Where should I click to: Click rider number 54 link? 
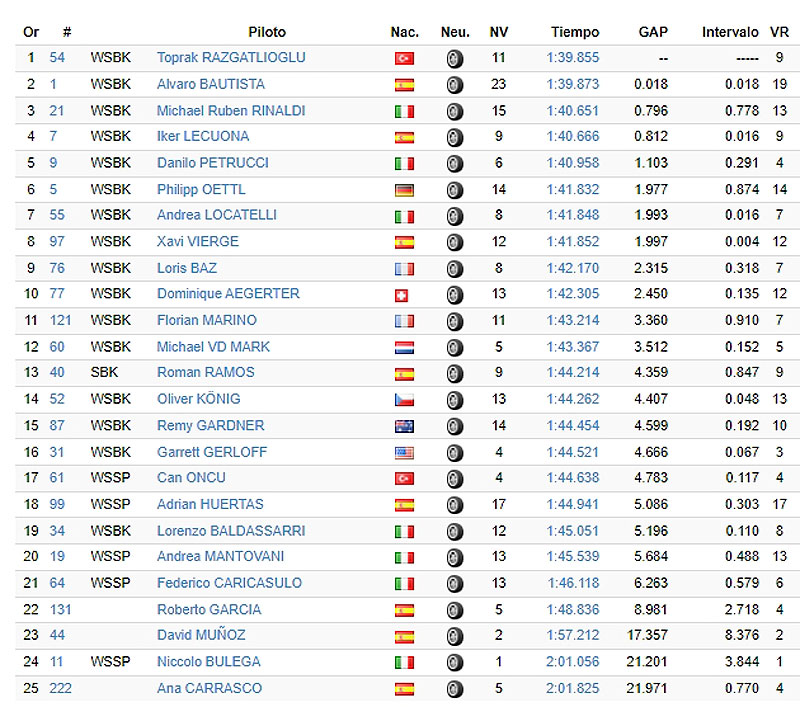click(57, 58)
